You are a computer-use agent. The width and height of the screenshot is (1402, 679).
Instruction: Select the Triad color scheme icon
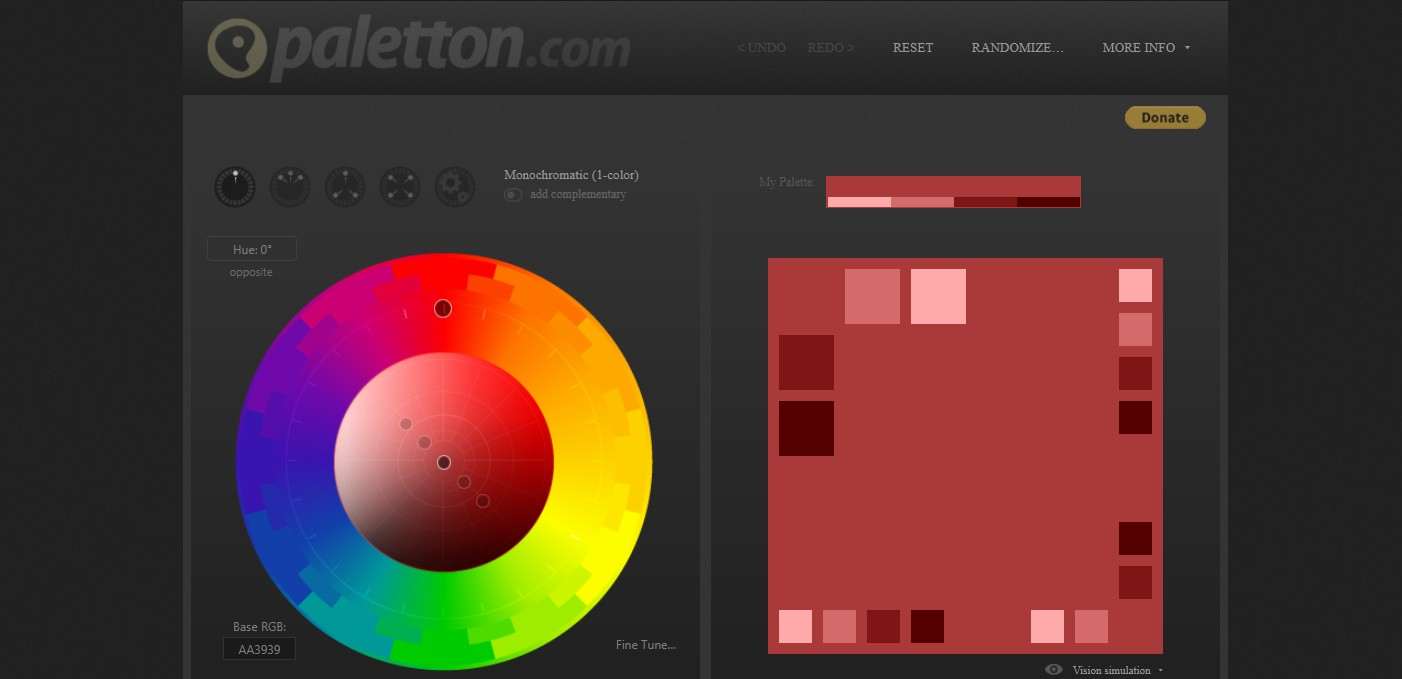pyautogui.click(x=345, y=187)
